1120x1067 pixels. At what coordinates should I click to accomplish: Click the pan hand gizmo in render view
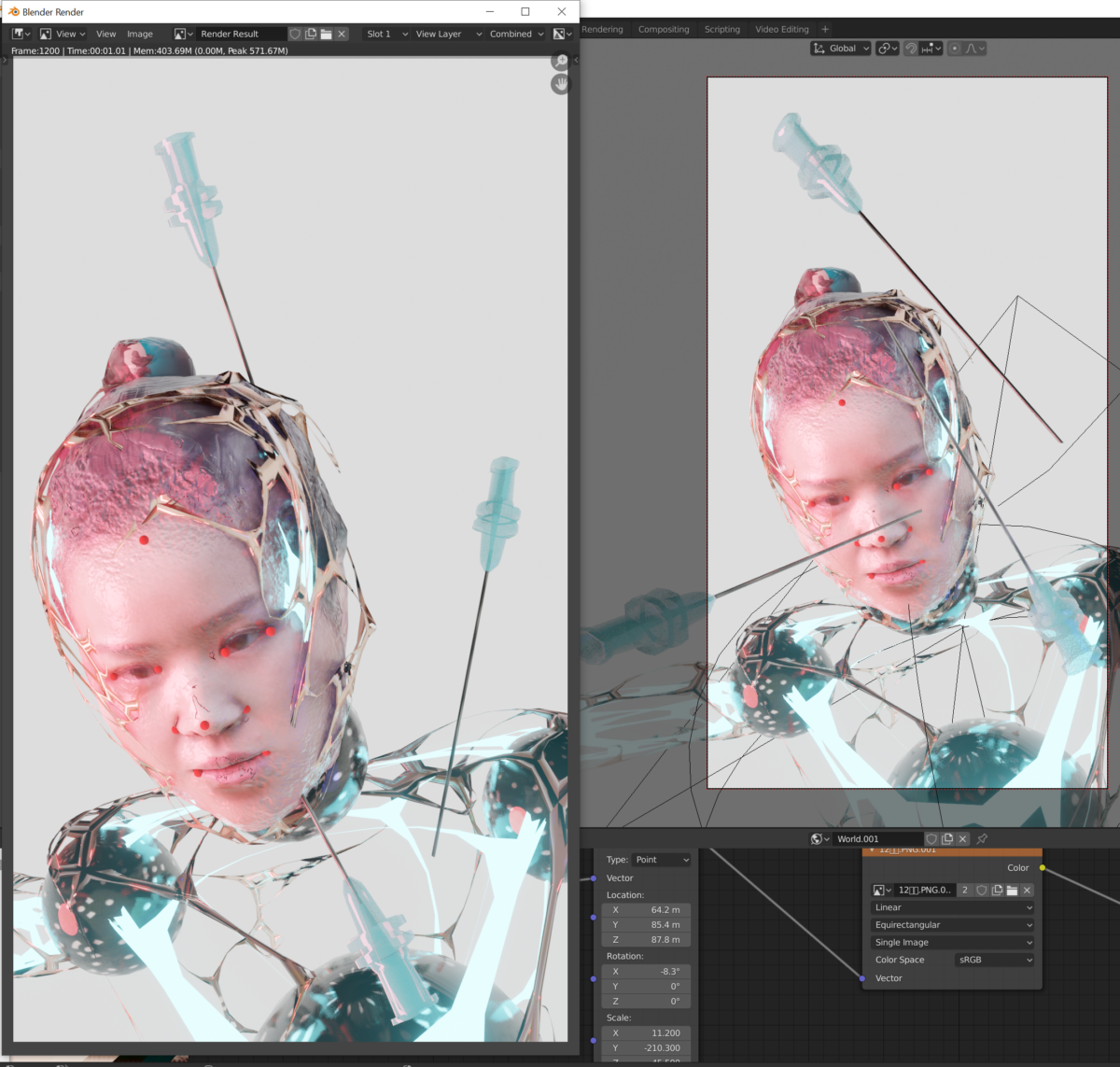point(560,84)
